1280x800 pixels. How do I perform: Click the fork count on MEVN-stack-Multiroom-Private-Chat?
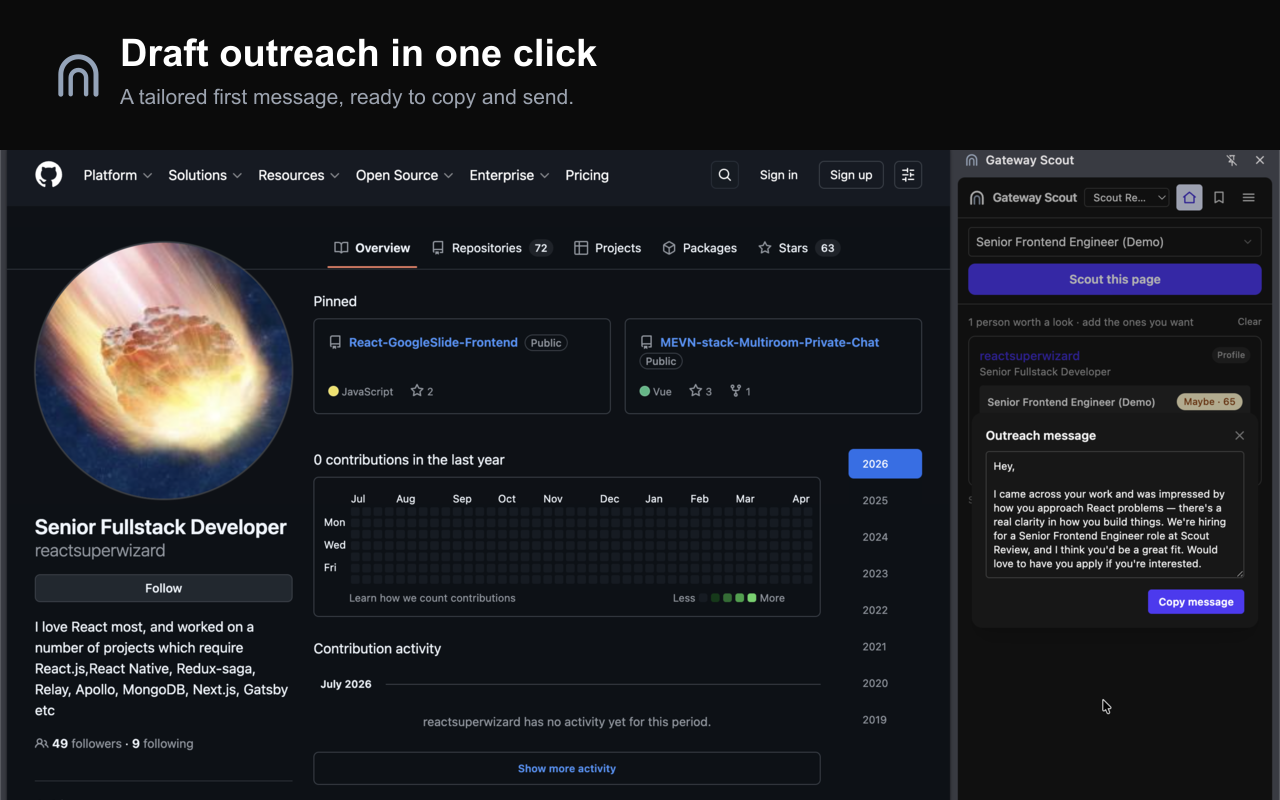(740, 391)
